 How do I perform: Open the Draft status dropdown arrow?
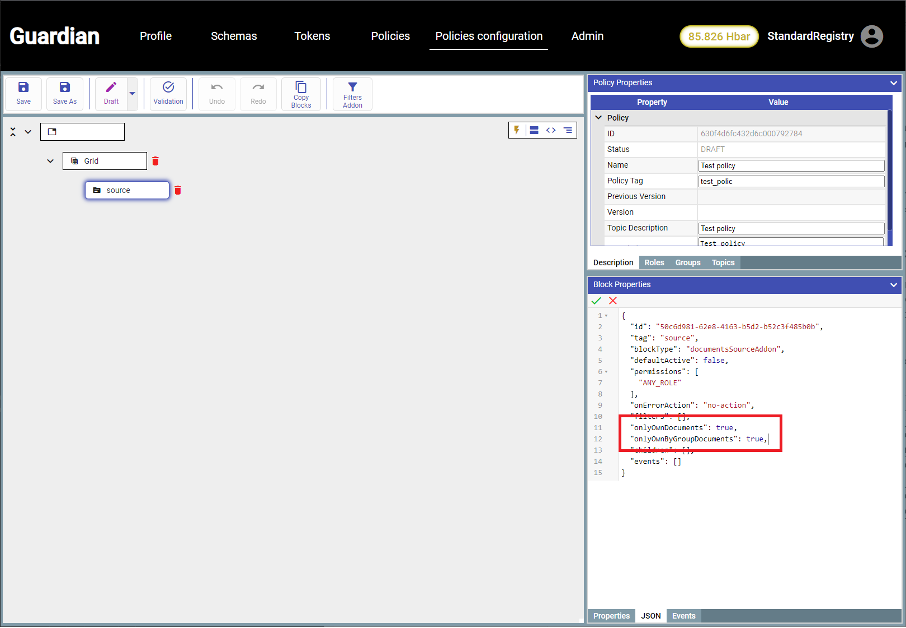(132, 93)
